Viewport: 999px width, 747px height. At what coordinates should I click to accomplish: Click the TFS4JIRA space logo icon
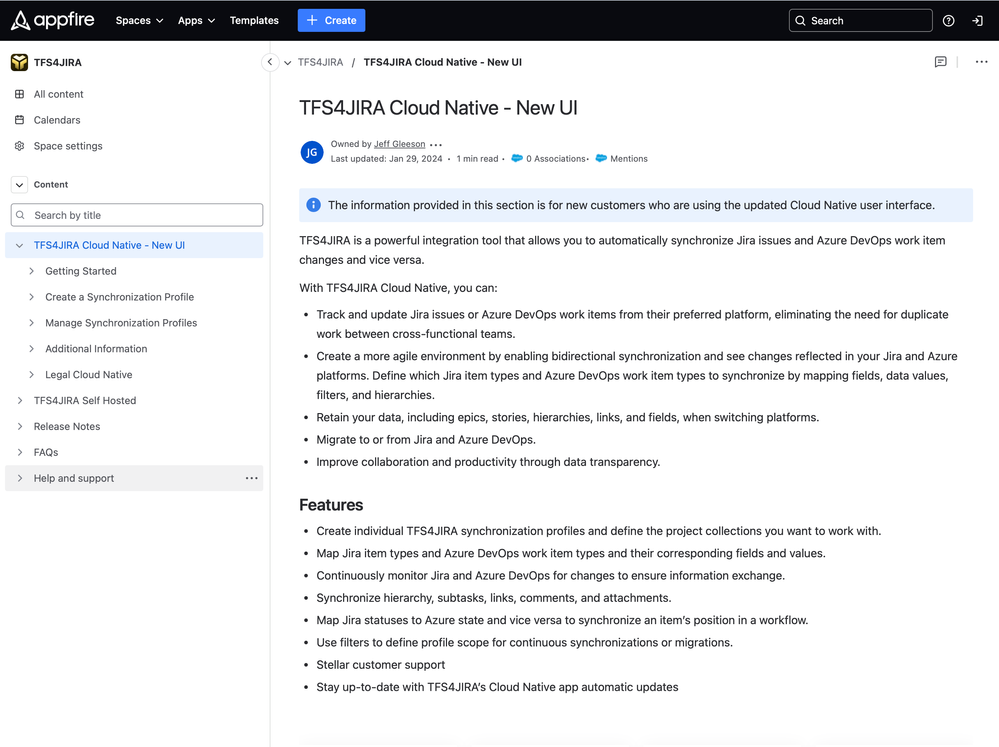tap(19, 62)
